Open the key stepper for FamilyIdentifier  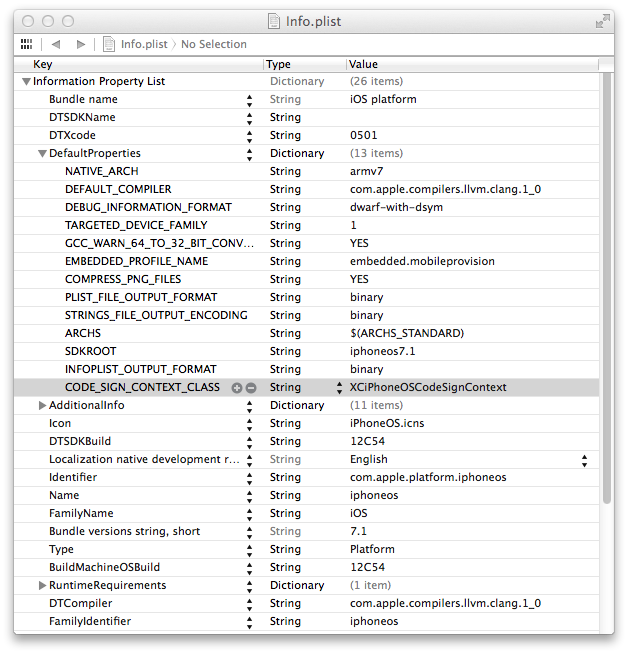pyautogui.click(x=249, y=622)
